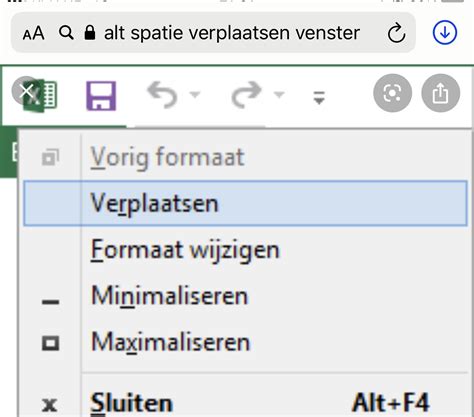Screen dimensions: 474x417
Task: Tap the share image icon
Action: pos(441,93)
